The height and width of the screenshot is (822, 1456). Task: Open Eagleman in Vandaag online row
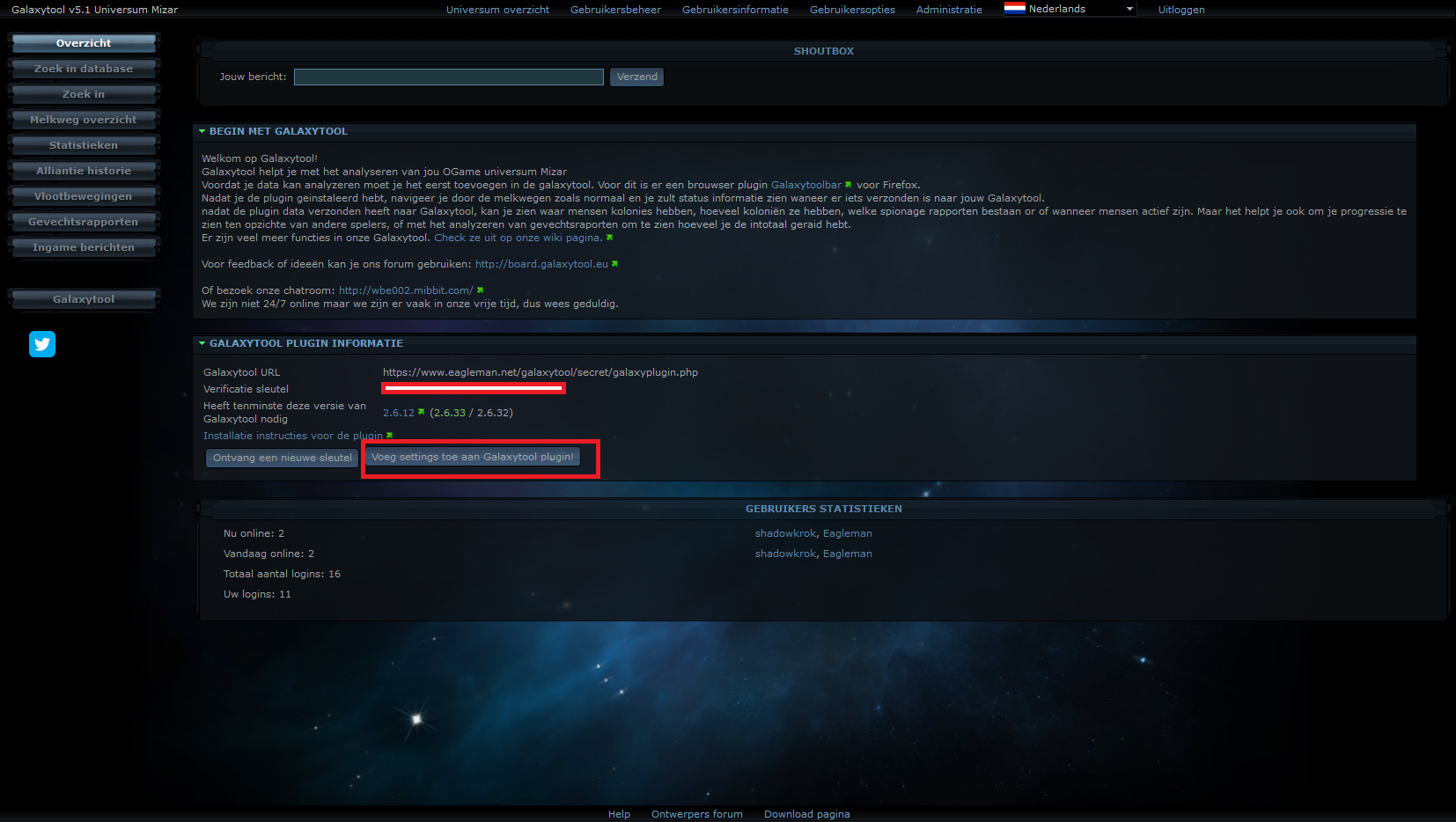(x=848, y=554)
